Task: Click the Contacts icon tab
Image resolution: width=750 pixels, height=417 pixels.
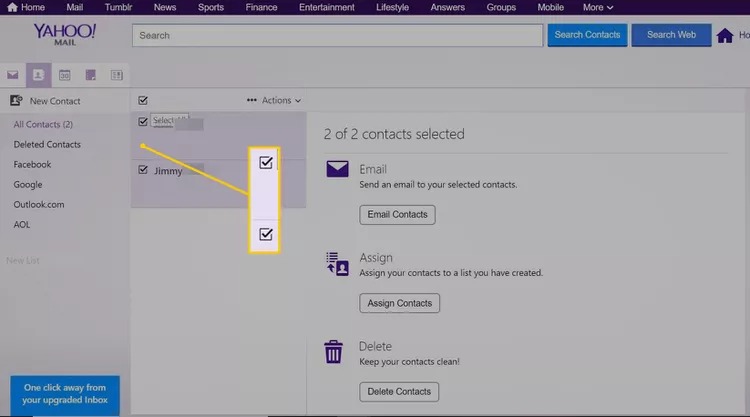Action: pyautogui.click(x=38, y=75)
